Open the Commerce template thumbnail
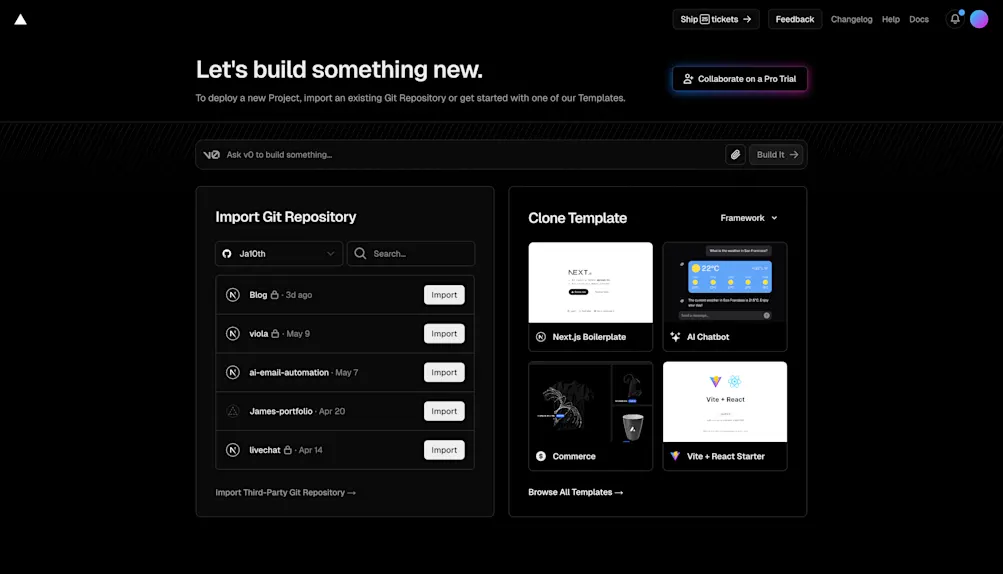Viewport: 1003px width, 574px height. pyautogui.click(x=590, y=402)
